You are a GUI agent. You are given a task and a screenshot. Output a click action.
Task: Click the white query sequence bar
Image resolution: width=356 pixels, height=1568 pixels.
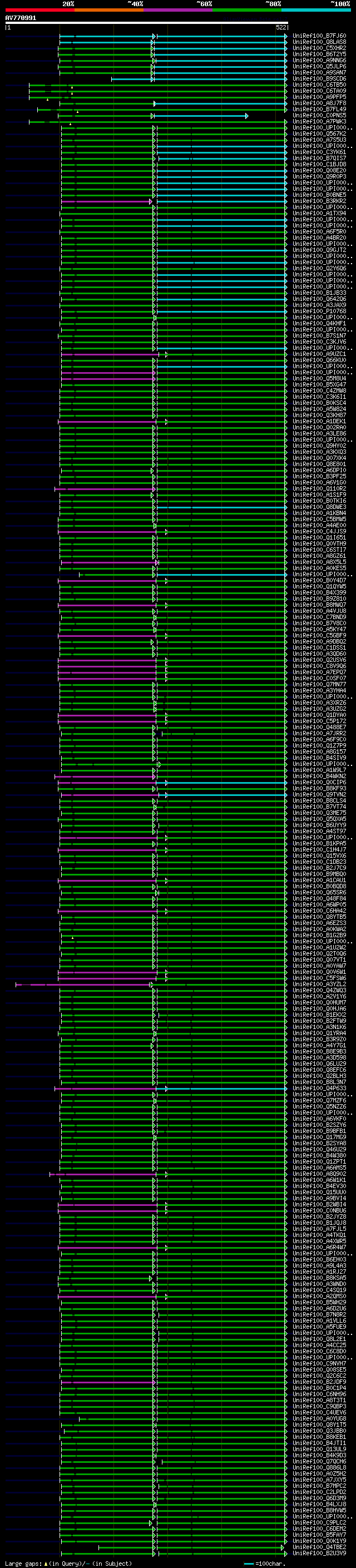[147, 22]
